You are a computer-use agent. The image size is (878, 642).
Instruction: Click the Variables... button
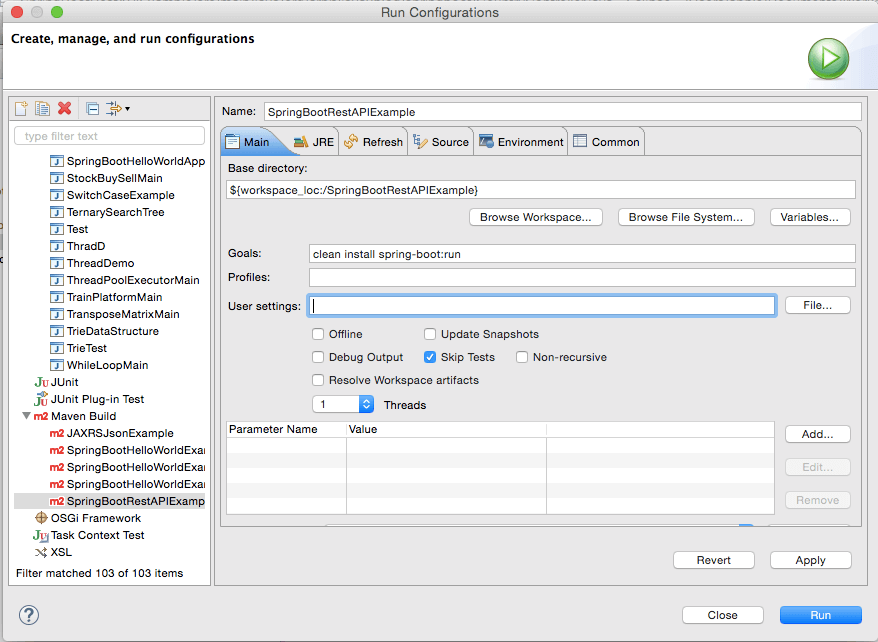click(x=810, y=217)
